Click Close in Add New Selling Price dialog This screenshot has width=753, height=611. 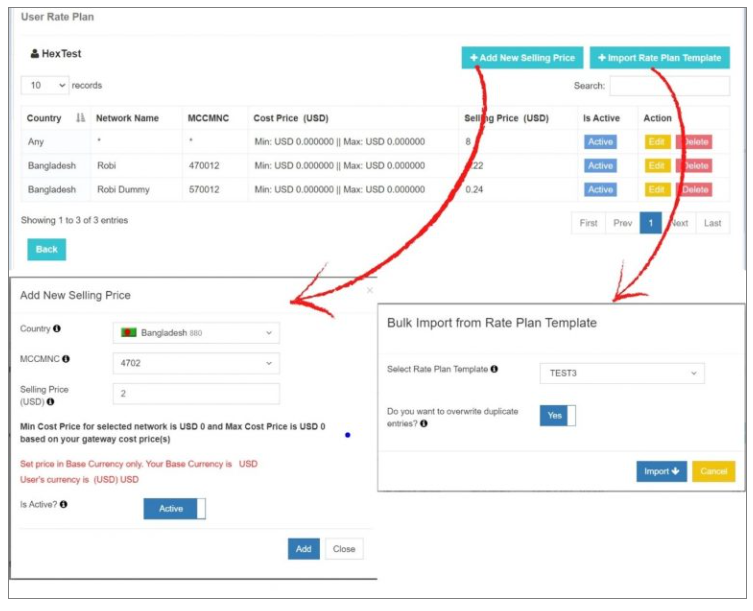click(x=344, y=549)
